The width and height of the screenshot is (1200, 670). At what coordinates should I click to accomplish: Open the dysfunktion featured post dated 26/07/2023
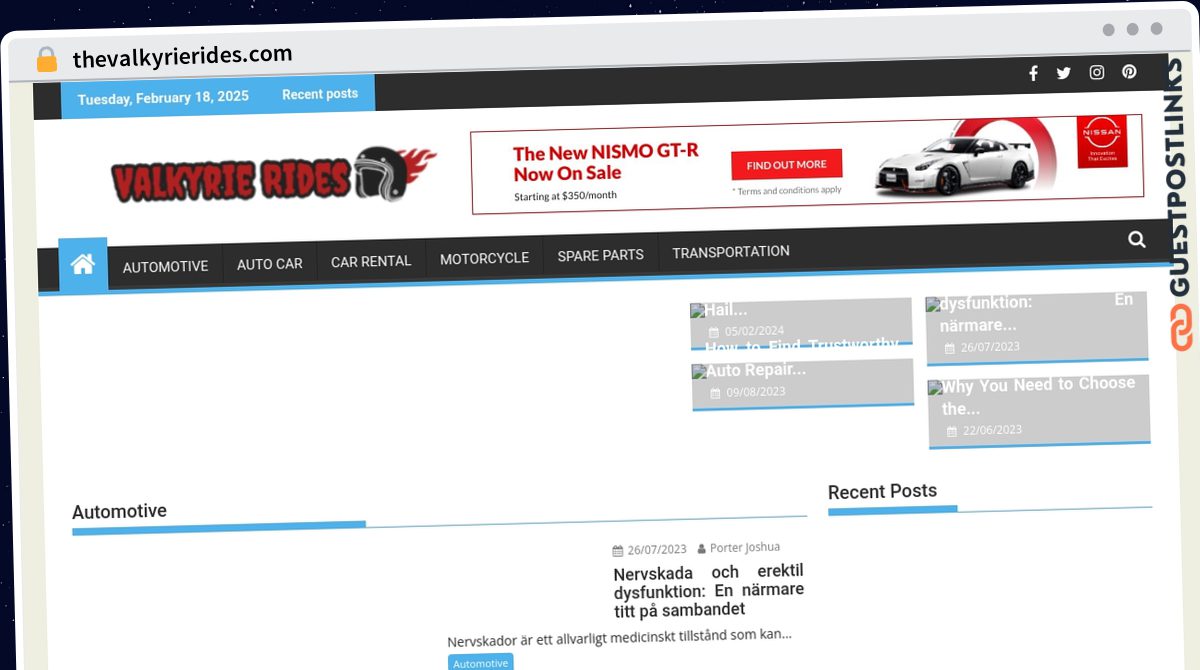[1037, 327]
